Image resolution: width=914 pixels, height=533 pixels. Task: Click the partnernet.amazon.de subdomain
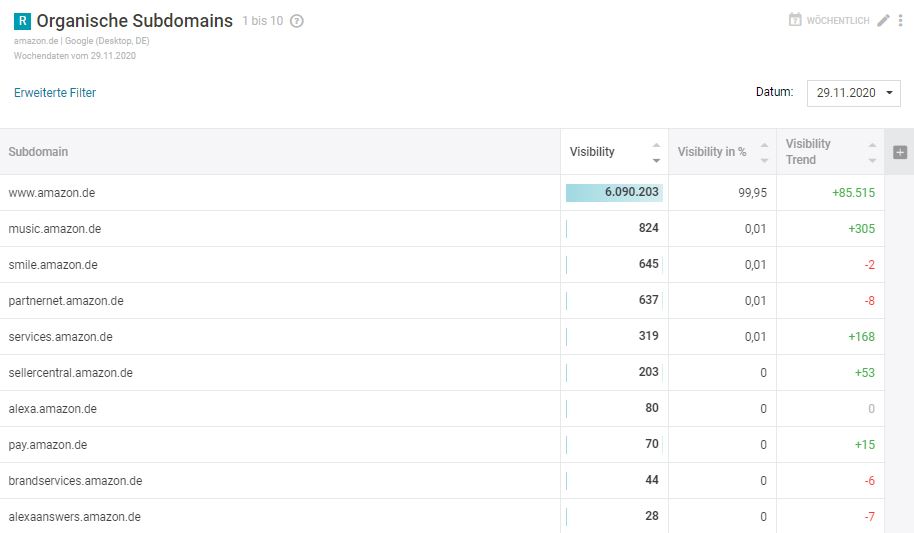[x=65, y=301]
